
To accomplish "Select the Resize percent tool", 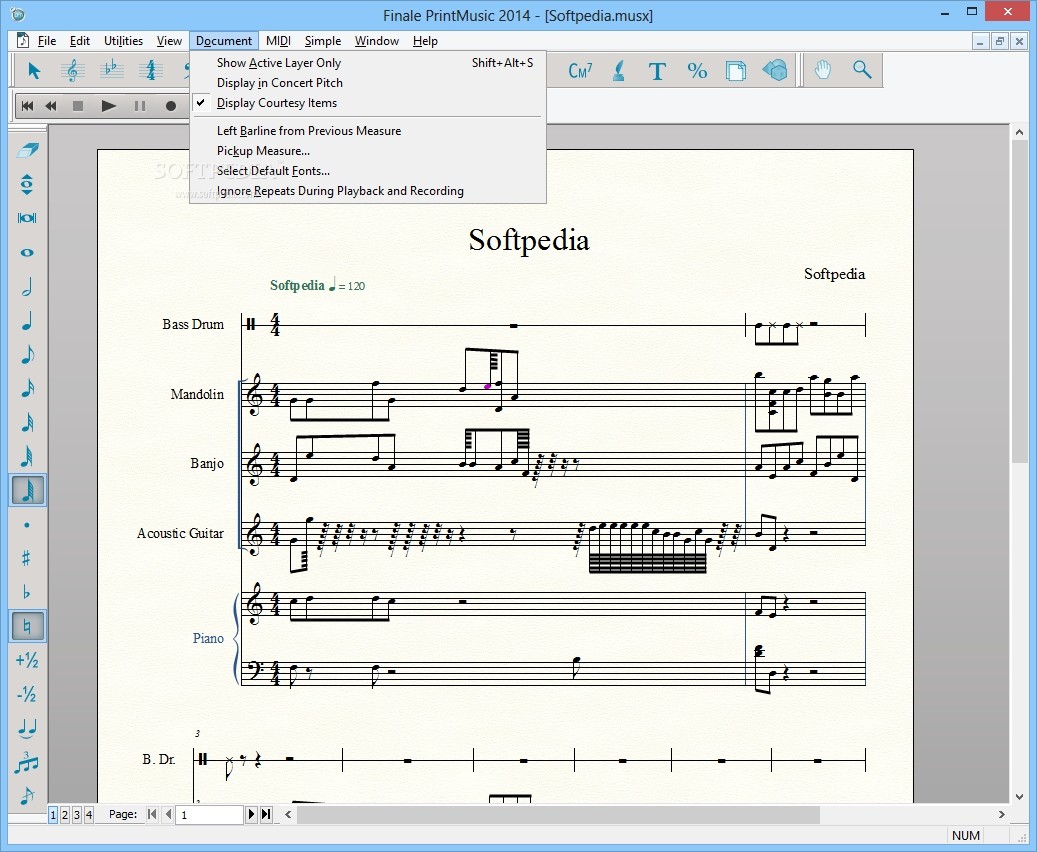I will [x=696, y=70].
